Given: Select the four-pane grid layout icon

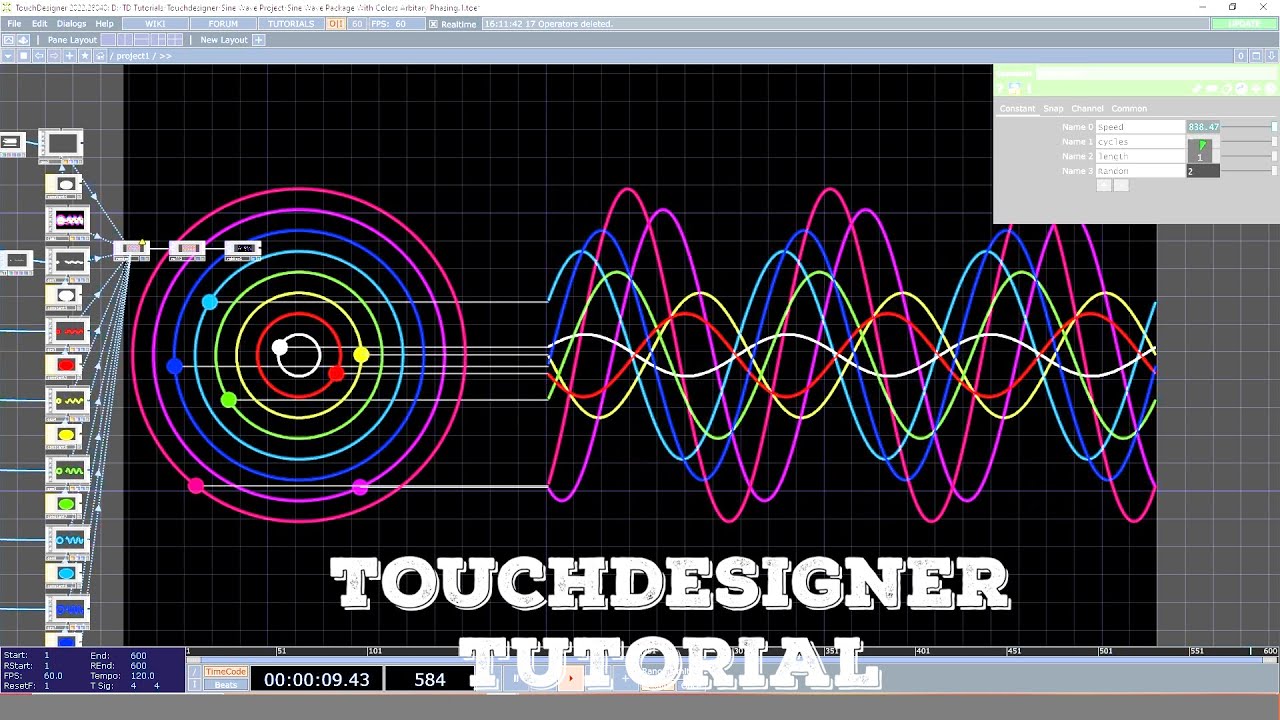Looking at the screenshot, I should (x=175, y=40).
